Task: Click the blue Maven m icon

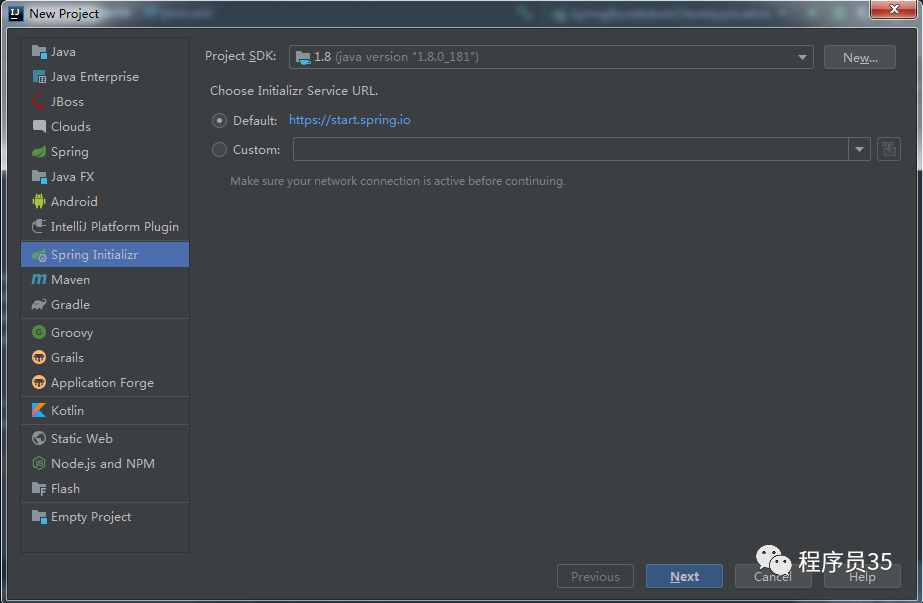Action: (x=39, y=279)
